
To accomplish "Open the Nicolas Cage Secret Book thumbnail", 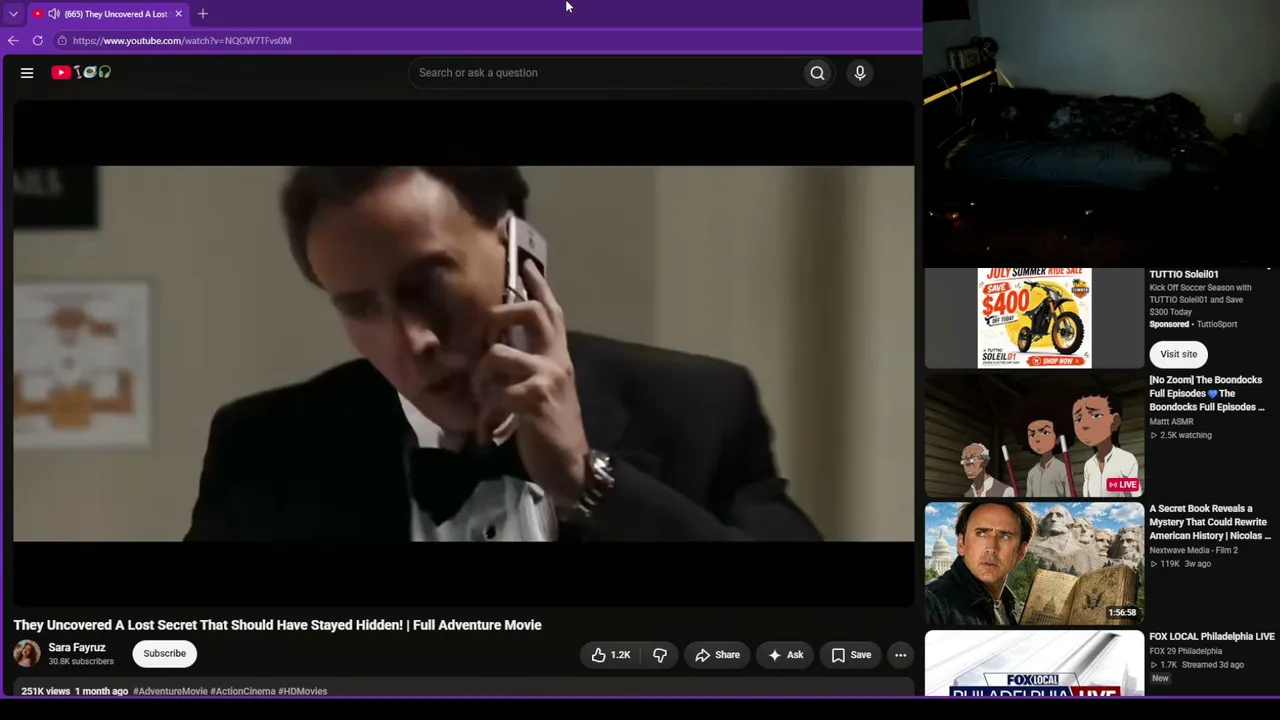I will coord(1034,564).
